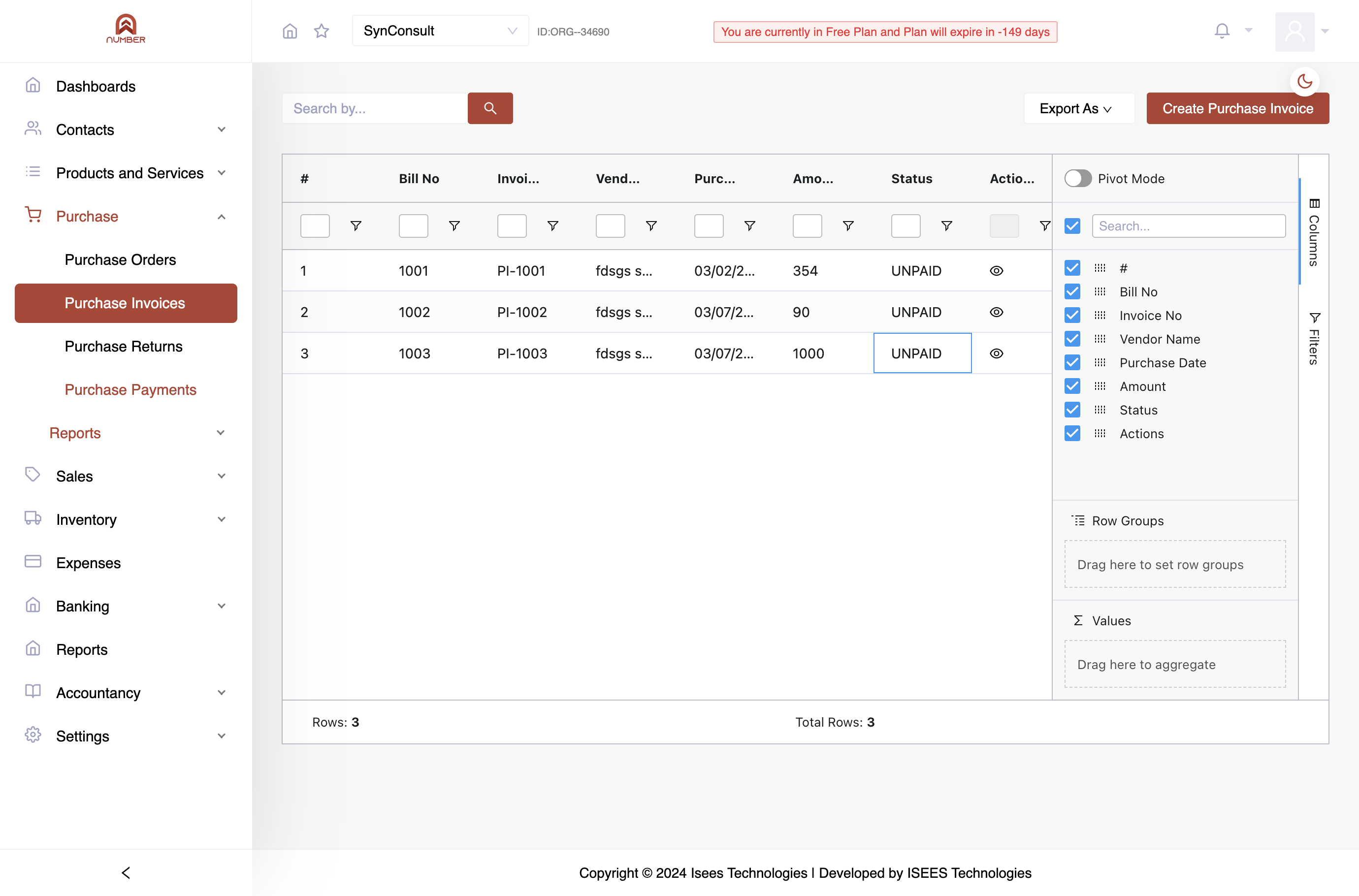1359x896 pixels.
Task: Open filter icon for Bill No column
Action: click(x=454, y=225)
